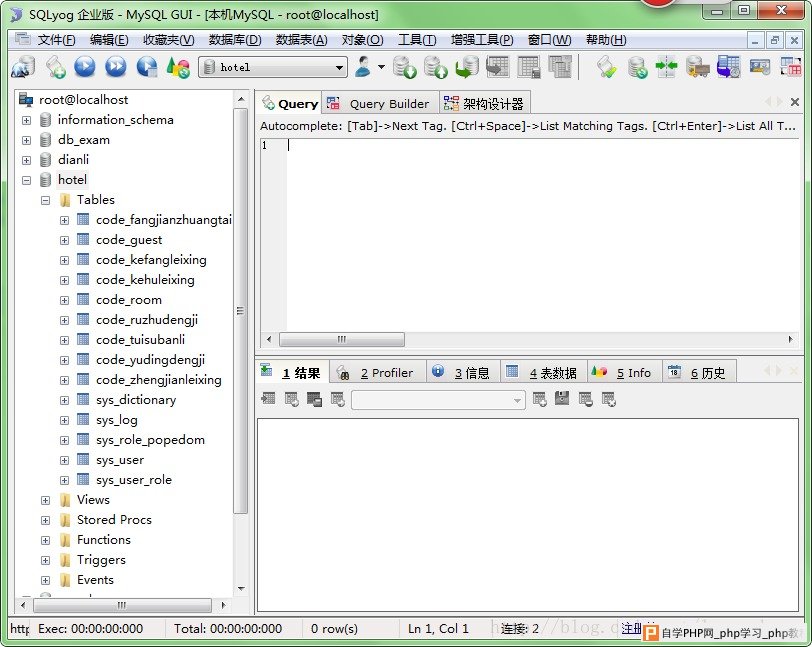Open the 文件(F) menu
Viewport: 812px width, 647px height.
click(56, 40)
